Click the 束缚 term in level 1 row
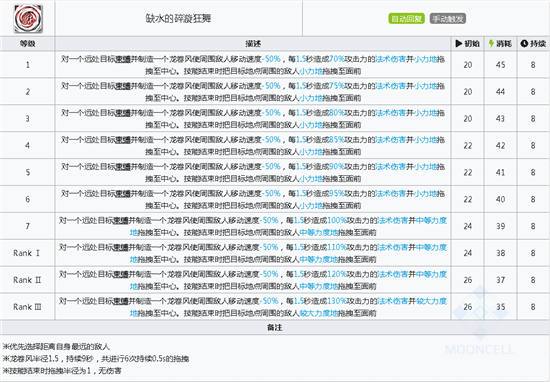 (x=123, y=59)
